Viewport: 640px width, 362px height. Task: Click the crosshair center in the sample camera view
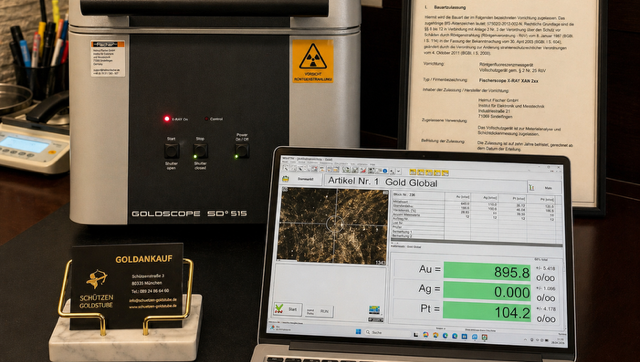tap(334, 224)
